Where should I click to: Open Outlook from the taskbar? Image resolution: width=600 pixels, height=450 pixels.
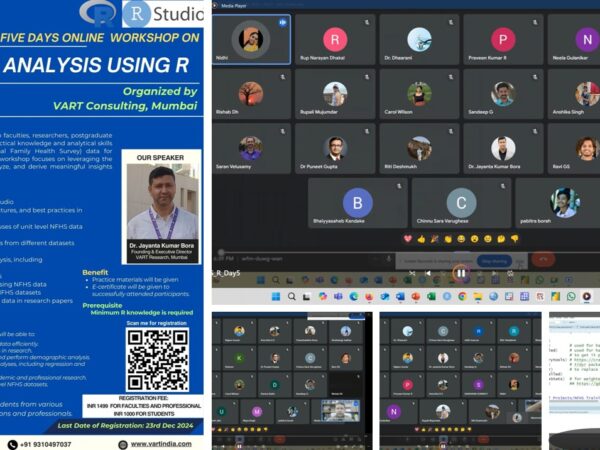click(x=385, y=297)
